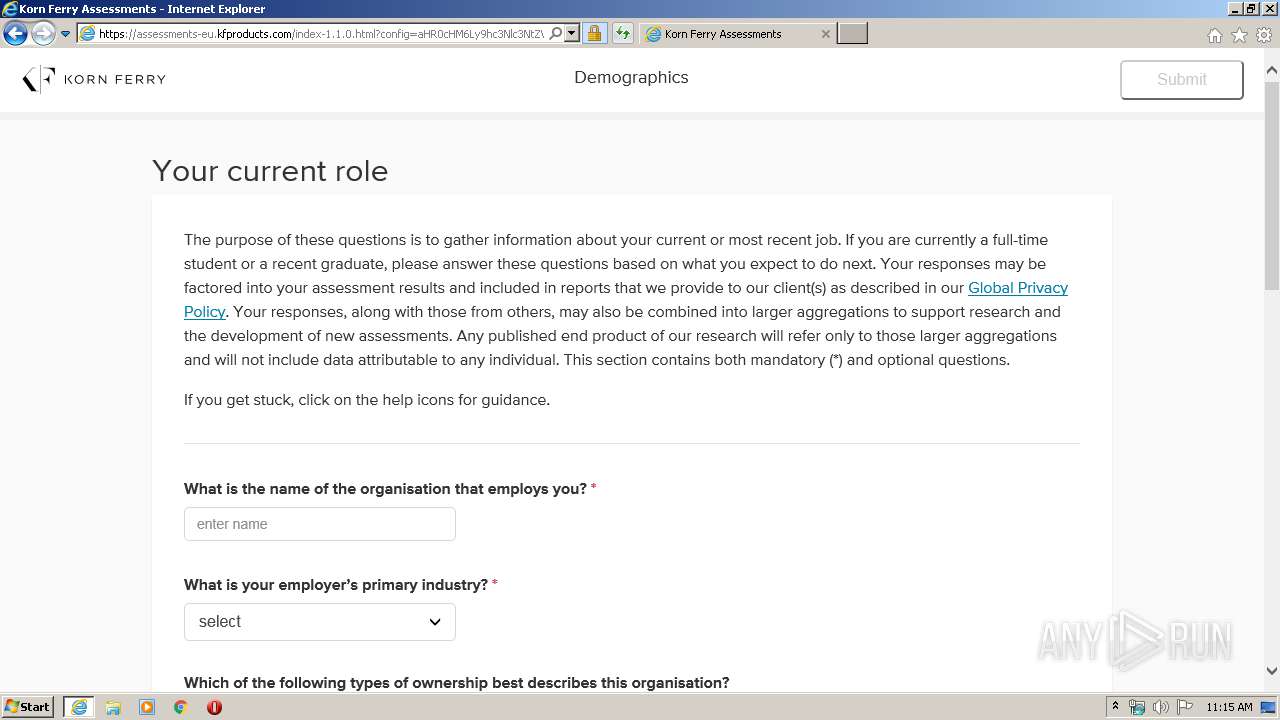Click the page icon in address bar
Viewport: 1280px width, 720px height.
(87, 34)
